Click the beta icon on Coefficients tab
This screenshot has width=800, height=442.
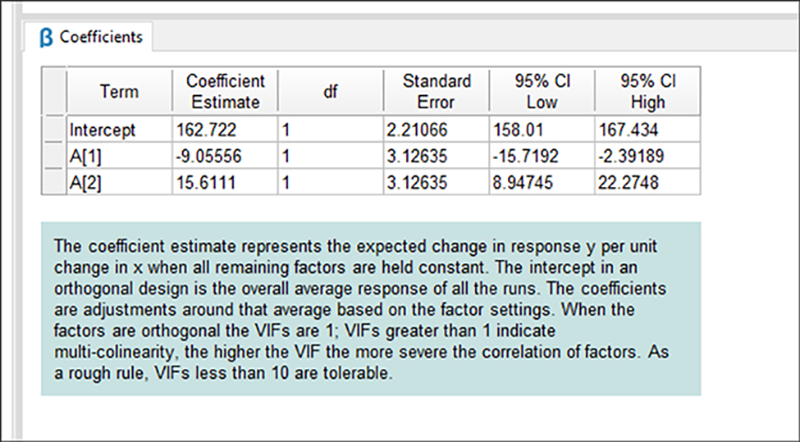pyautogui.click(x=46, y=38)
